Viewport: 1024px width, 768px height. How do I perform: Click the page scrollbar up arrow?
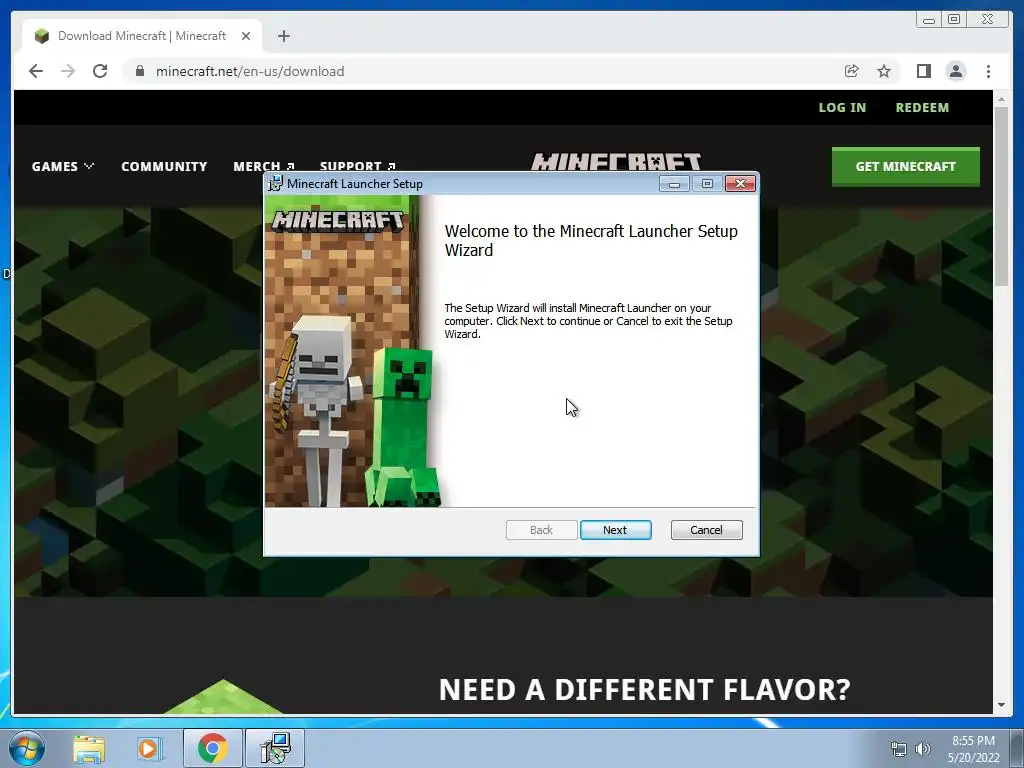click(1001, 99)
